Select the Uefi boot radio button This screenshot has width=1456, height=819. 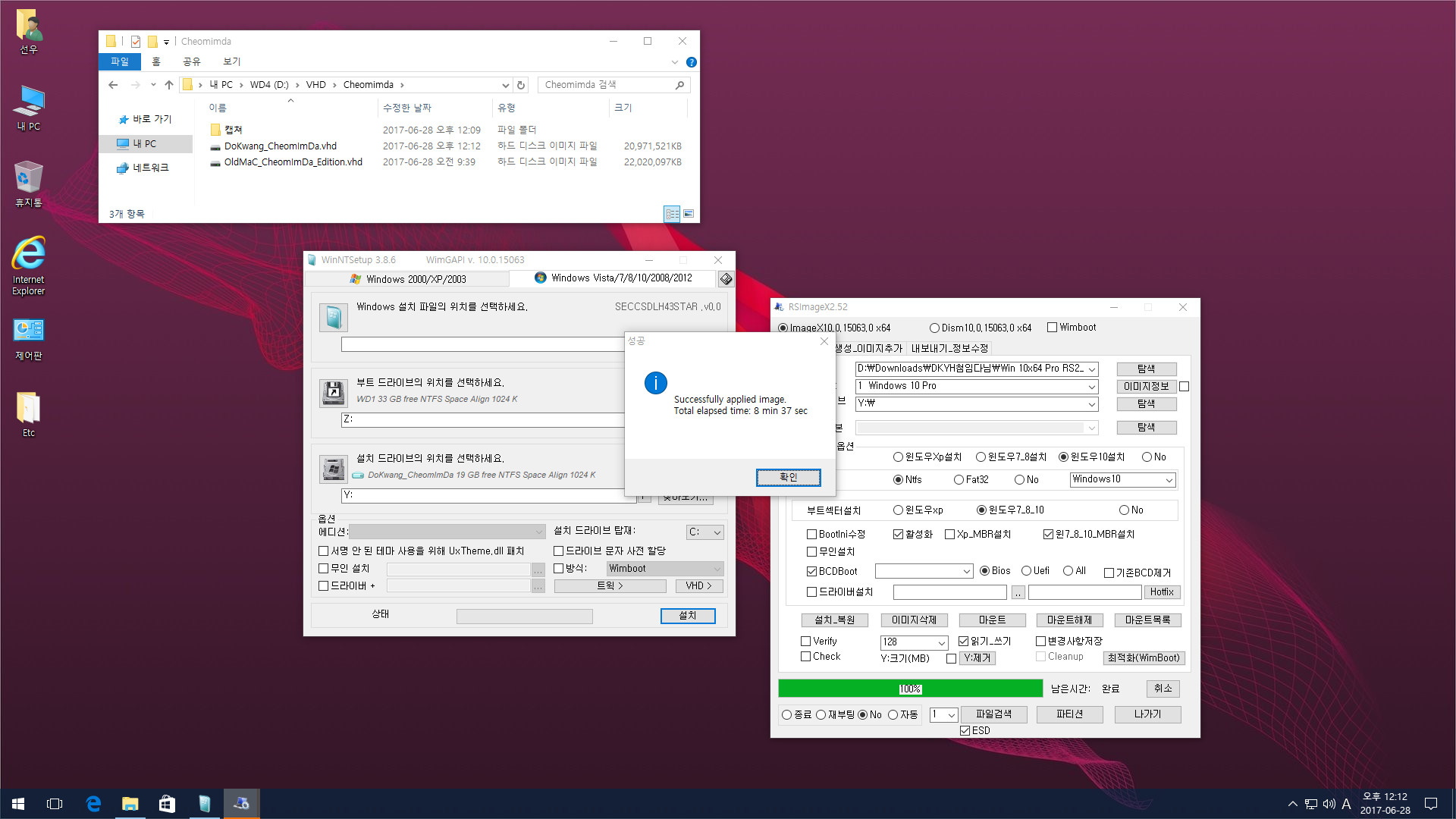click(1026, 571)
